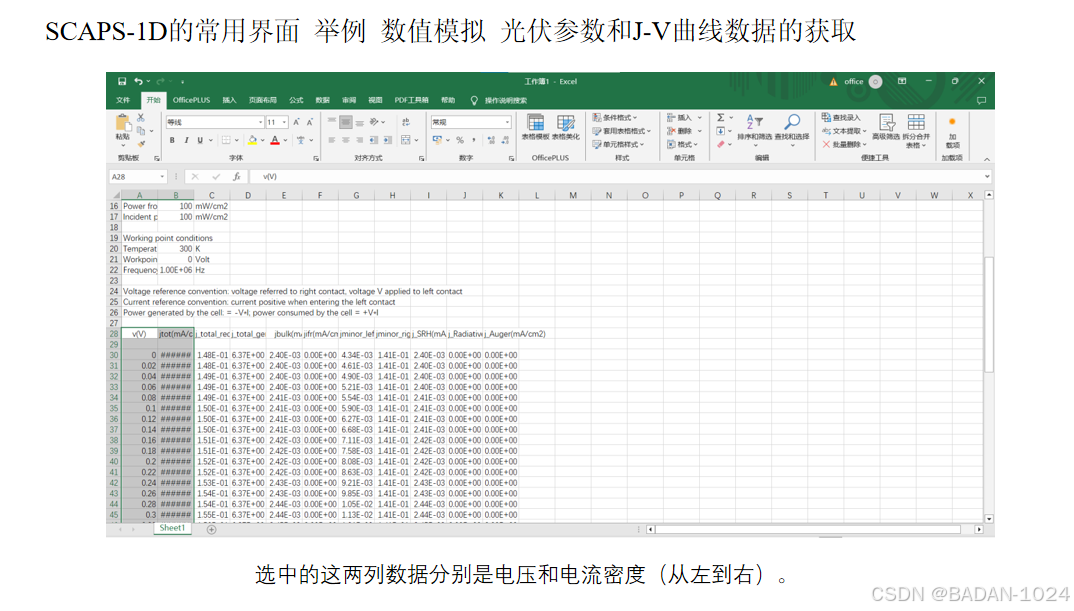Click the Sheet1 worksheet tab
The width and height of the screenshot is (1074, 611).
coord(172,528)
